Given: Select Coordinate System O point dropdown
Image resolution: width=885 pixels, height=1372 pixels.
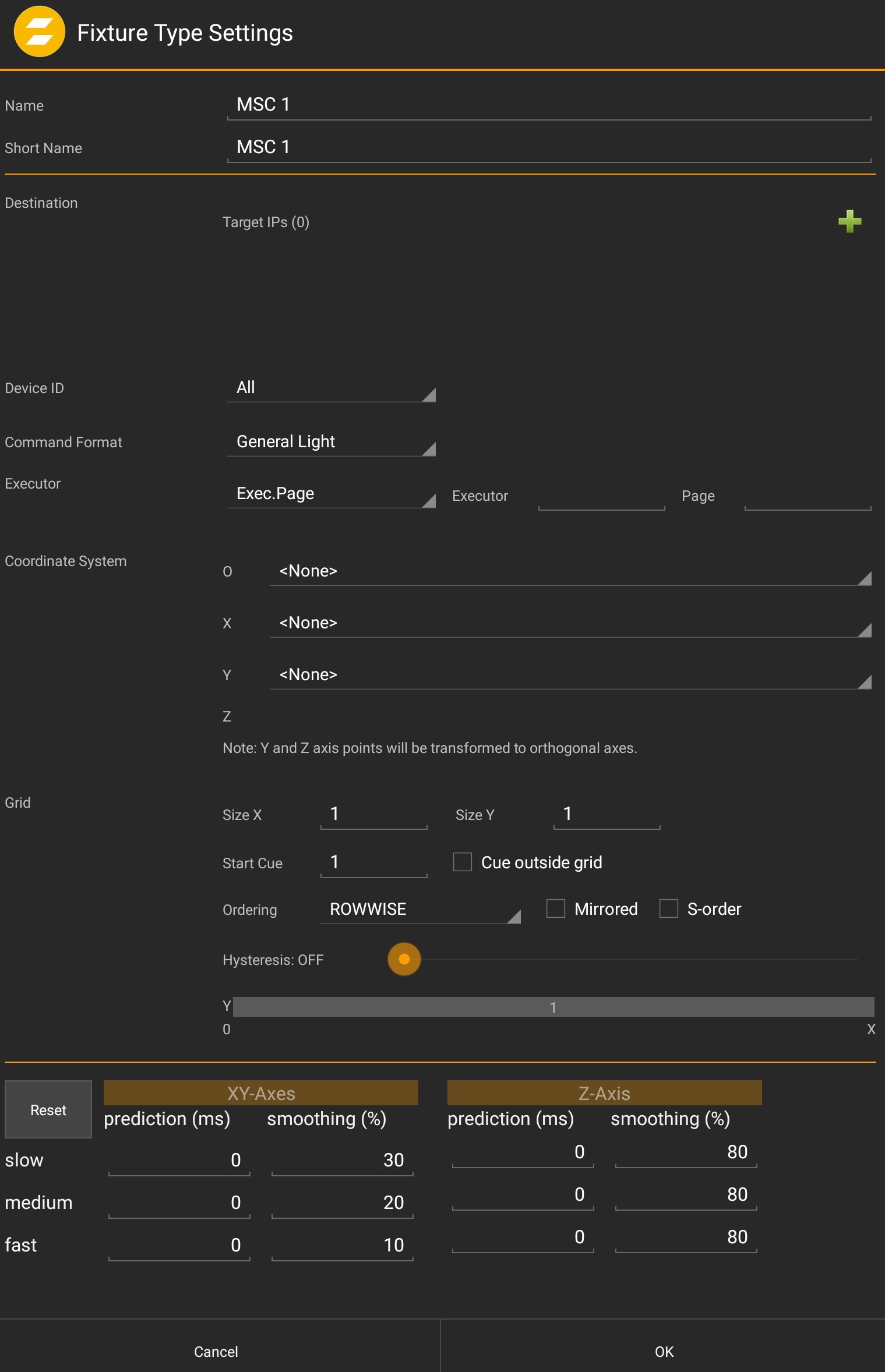Looking at the screenshot, I should click(570, 571).
